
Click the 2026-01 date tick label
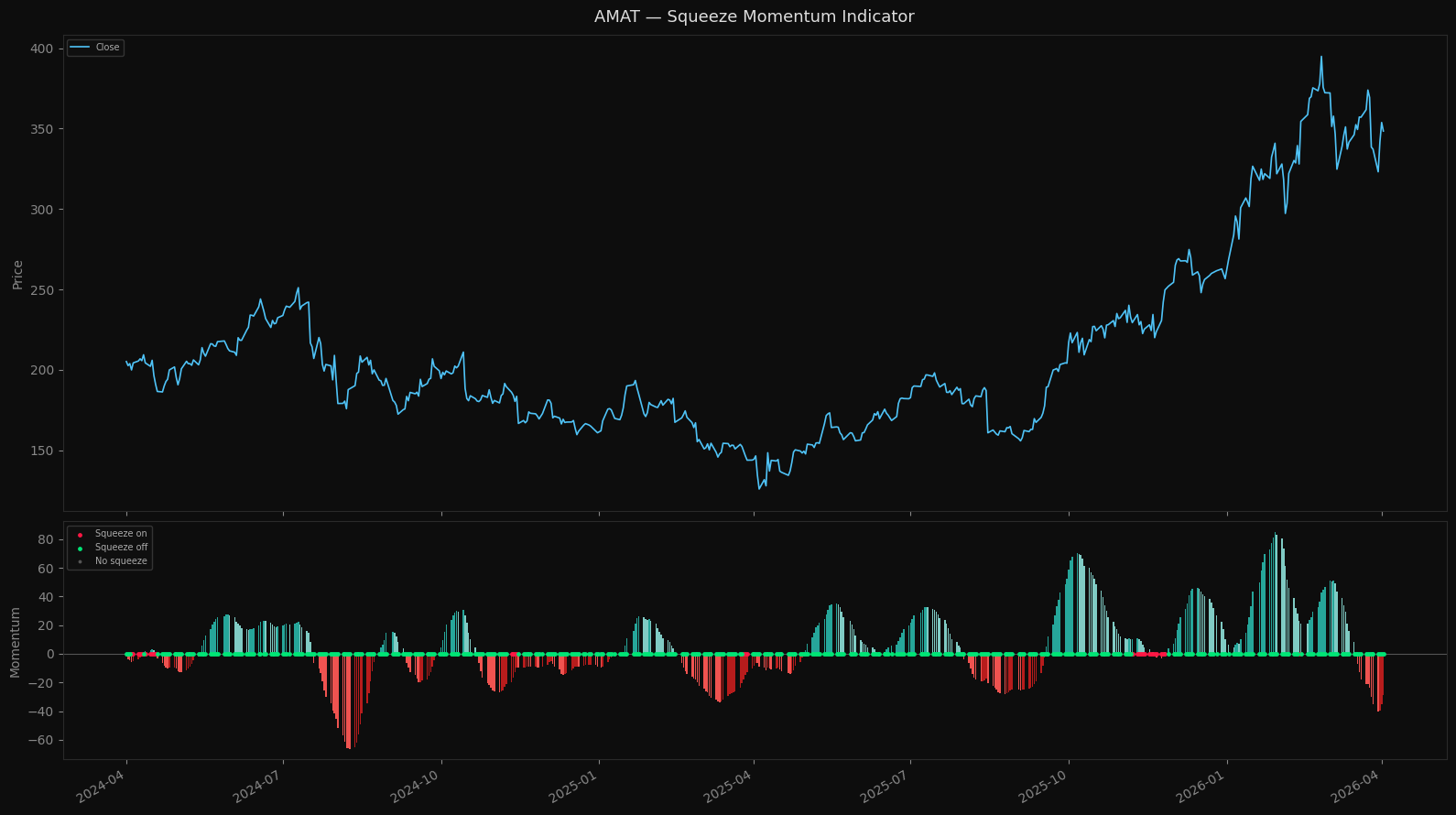[1201, 788]
